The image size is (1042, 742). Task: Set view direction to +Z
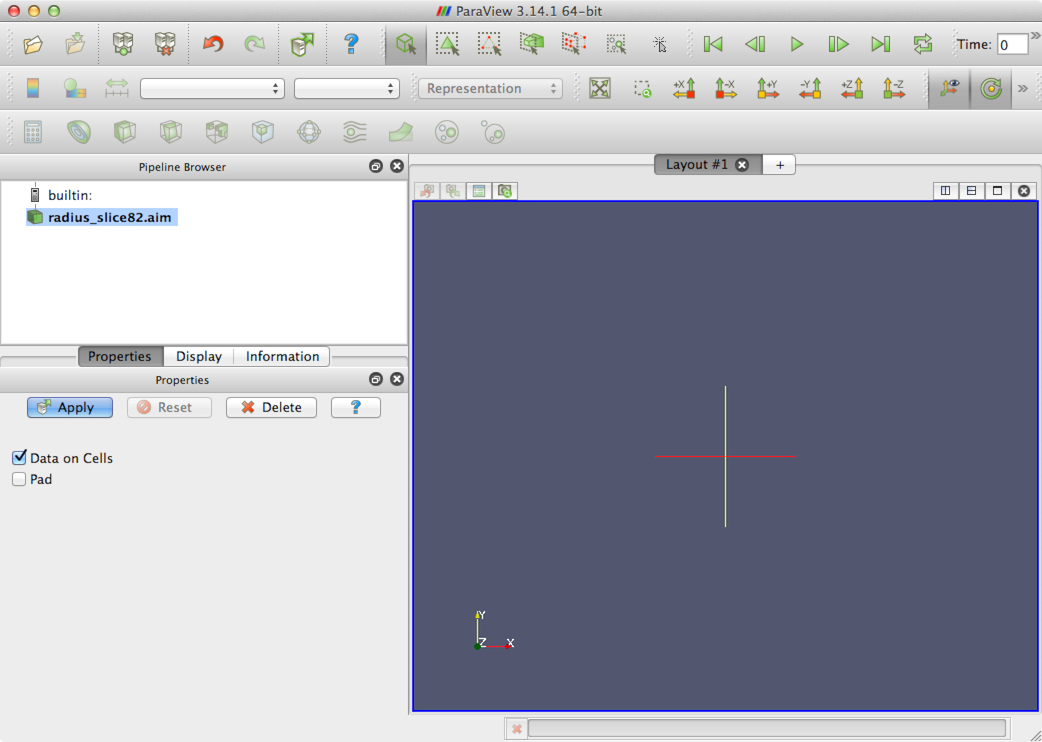pyautogui.click(x=852, y=88)
